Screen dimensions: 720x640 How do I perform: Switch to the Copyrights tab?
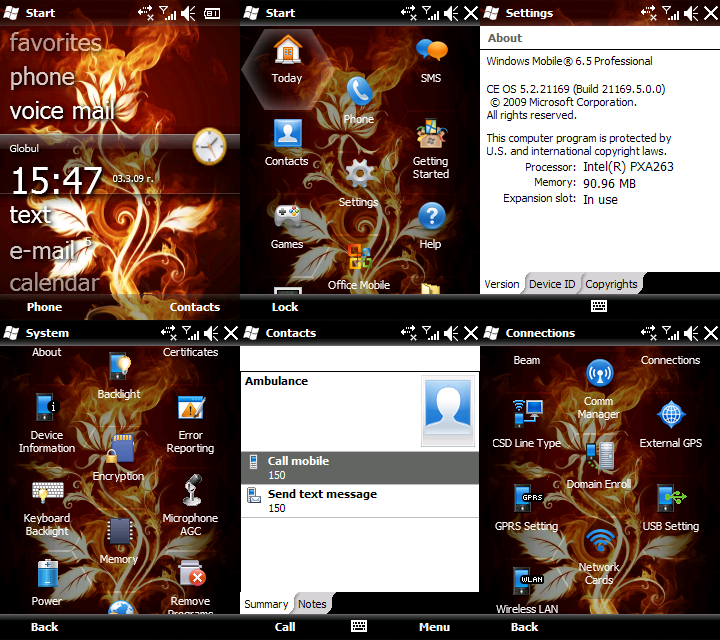tap(611, 284)
